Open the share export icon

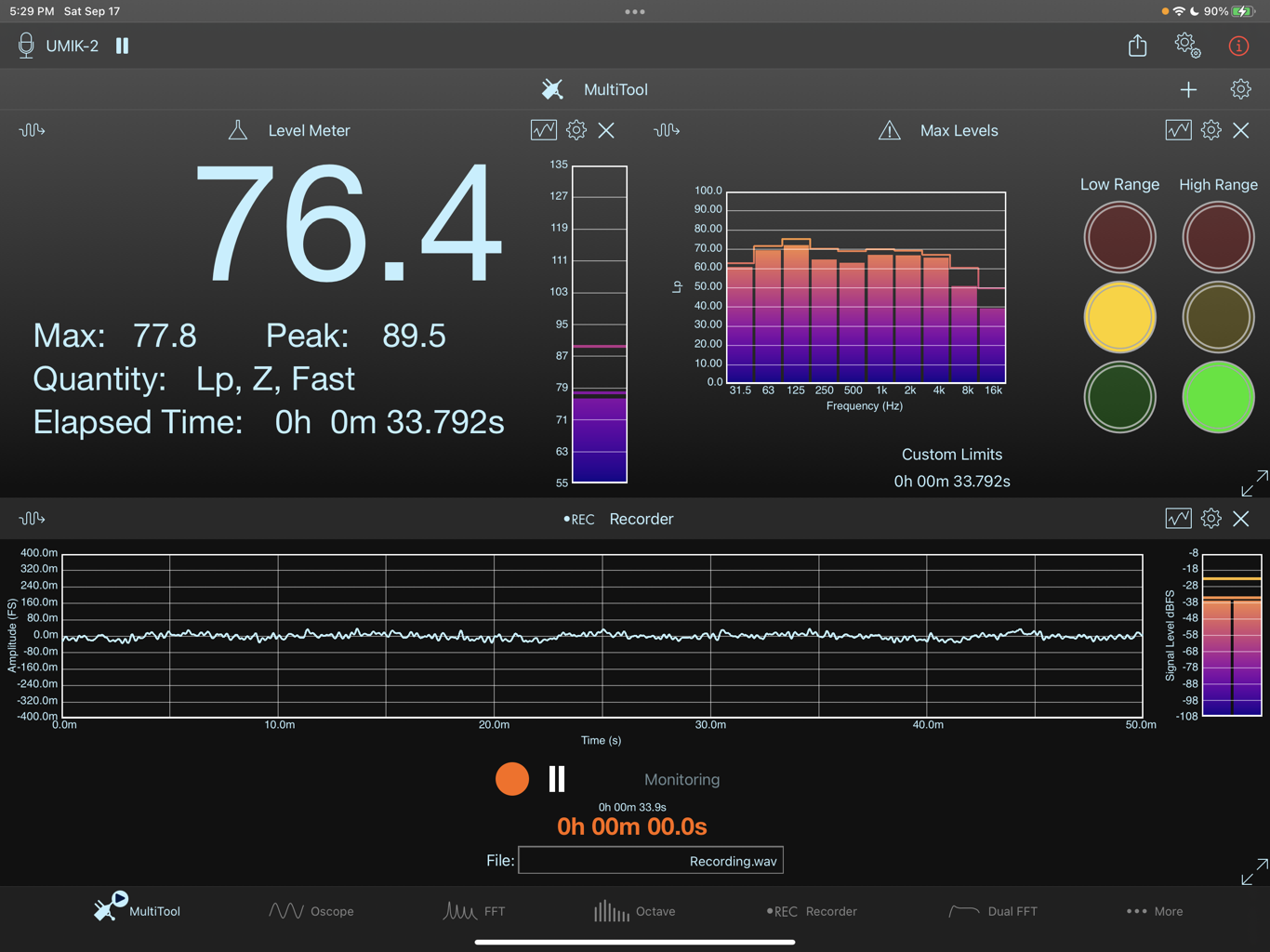[1137, 46]
